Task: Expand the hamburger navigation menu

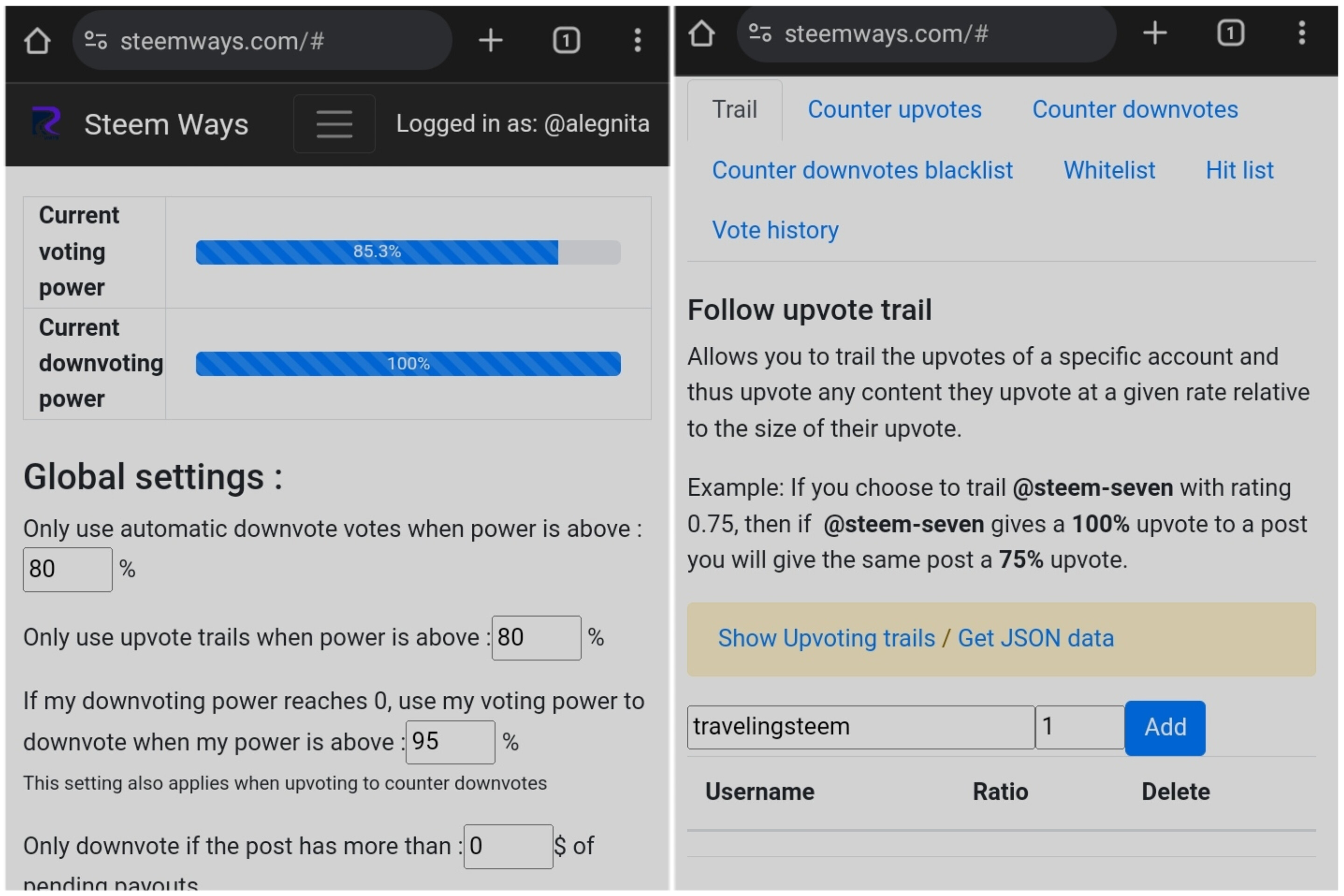Action: (334, 124)
